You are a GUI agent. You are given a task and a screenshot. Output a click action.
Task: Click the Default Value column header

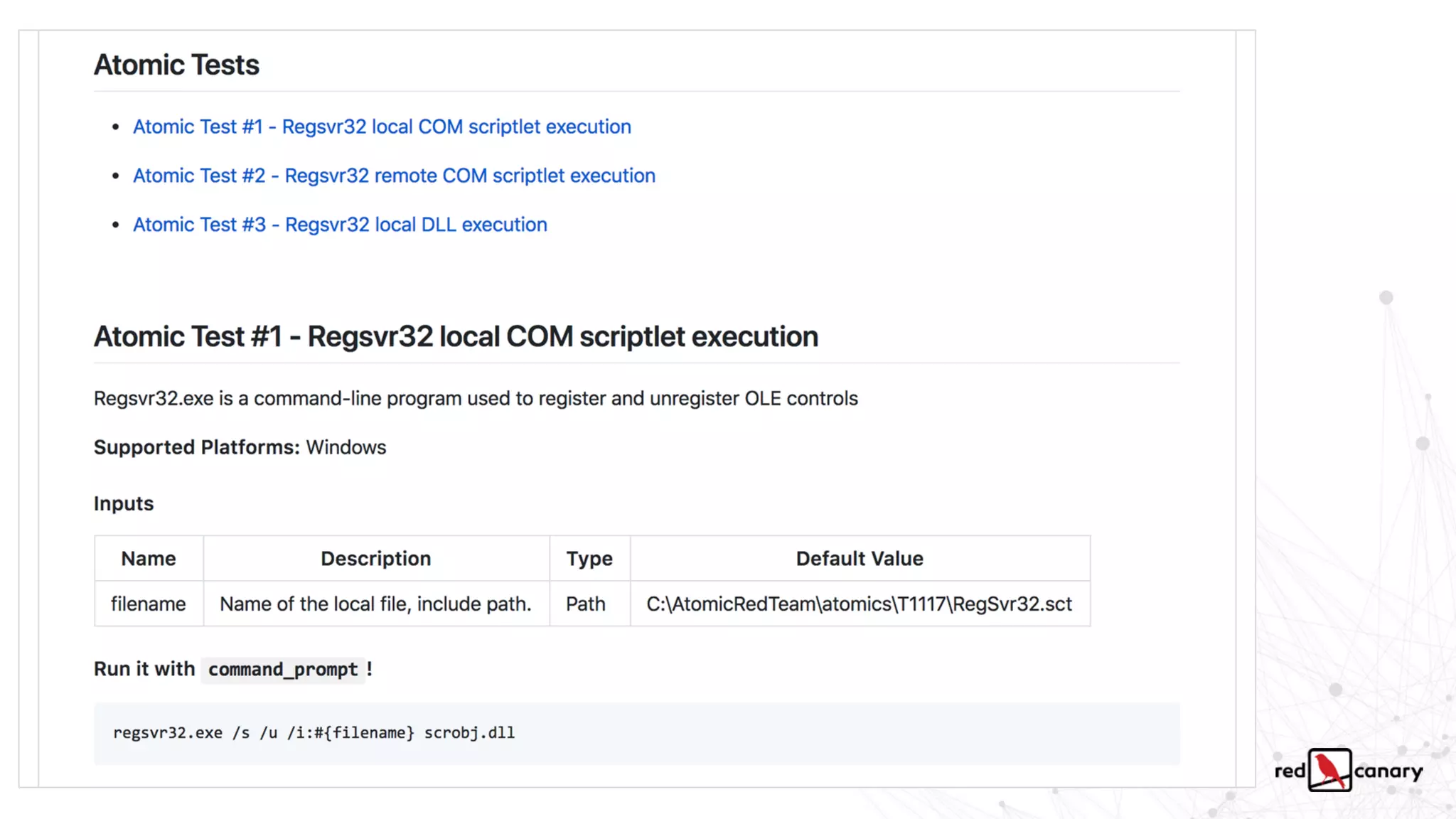pyautogui.click(x=860, y=559)
